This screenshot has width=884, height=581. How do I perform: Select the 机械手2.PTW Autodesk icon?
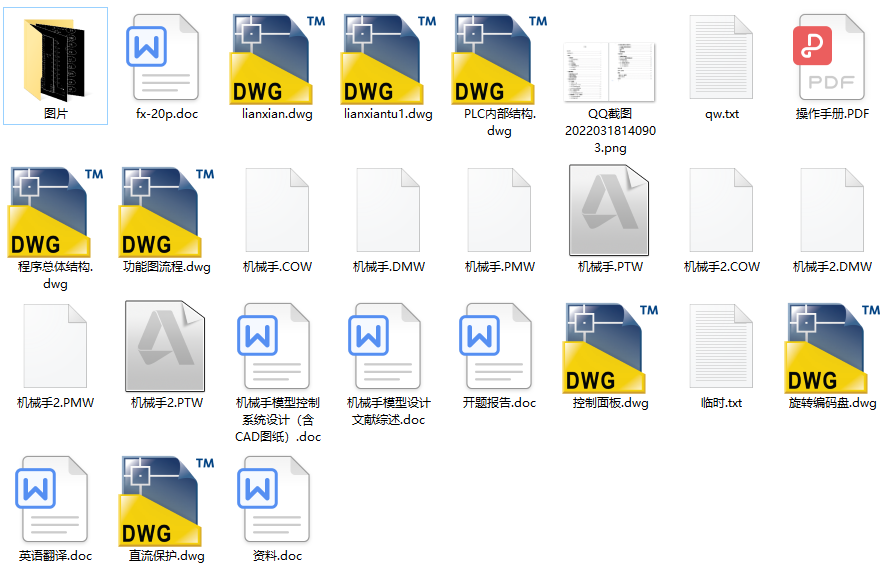[165, 346]
